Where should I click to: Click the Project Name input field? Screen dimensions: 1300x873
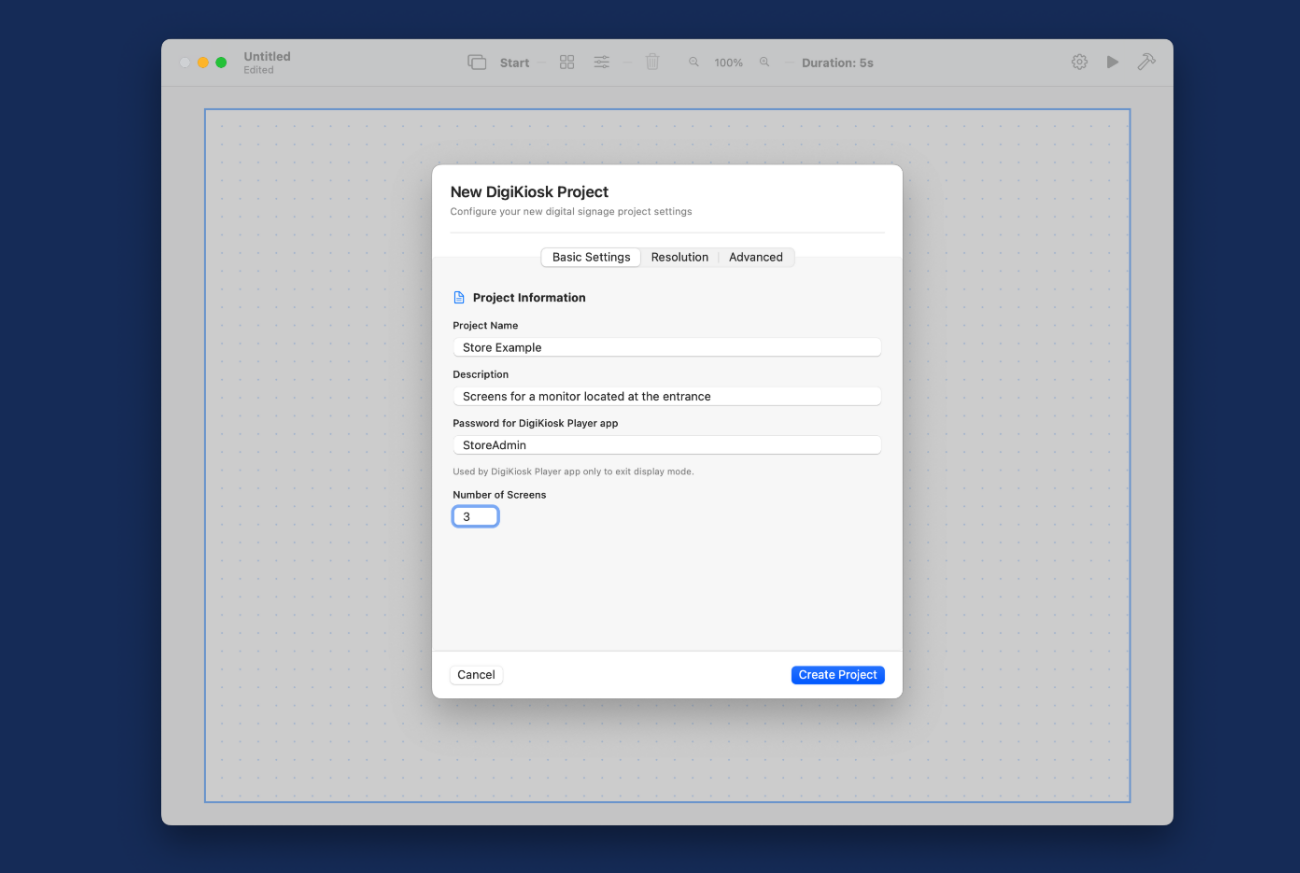[666, 347]
